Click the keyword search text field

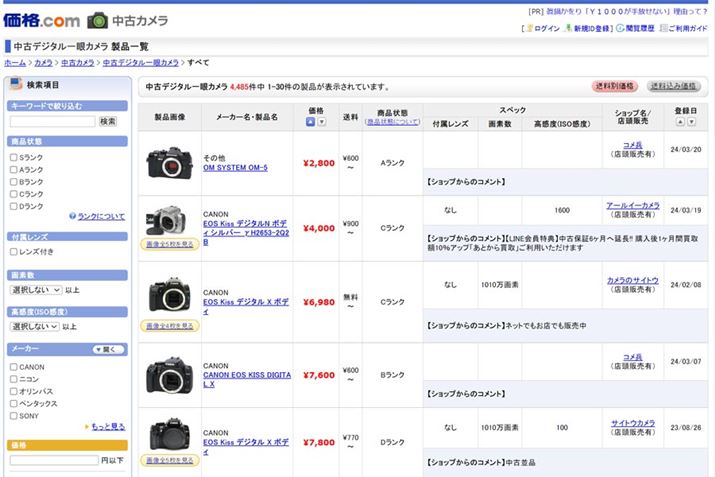click(x=52, y=121)
